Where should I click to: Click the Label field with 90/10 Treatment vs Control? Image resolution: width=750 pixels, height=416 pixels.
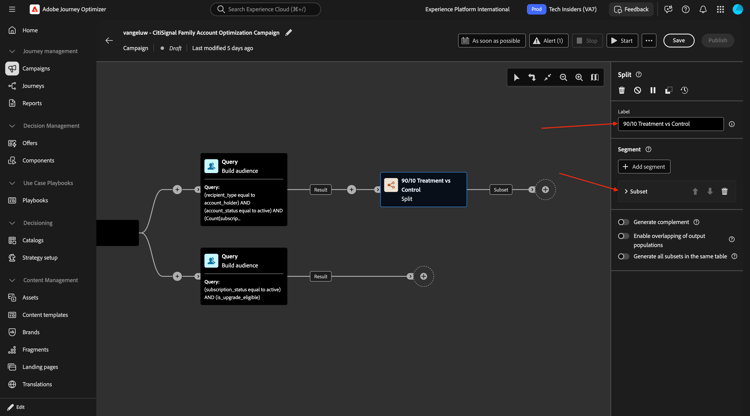[671, 124]
